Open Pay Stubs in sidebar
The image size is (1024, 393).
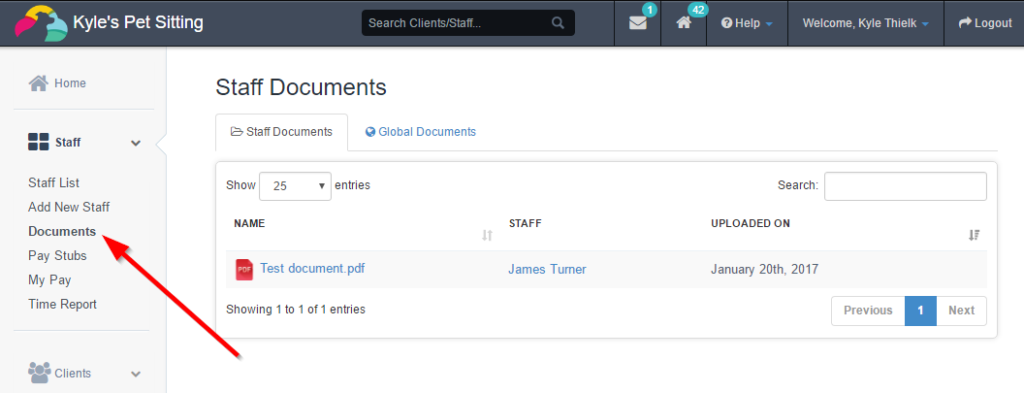pos(57,256)
